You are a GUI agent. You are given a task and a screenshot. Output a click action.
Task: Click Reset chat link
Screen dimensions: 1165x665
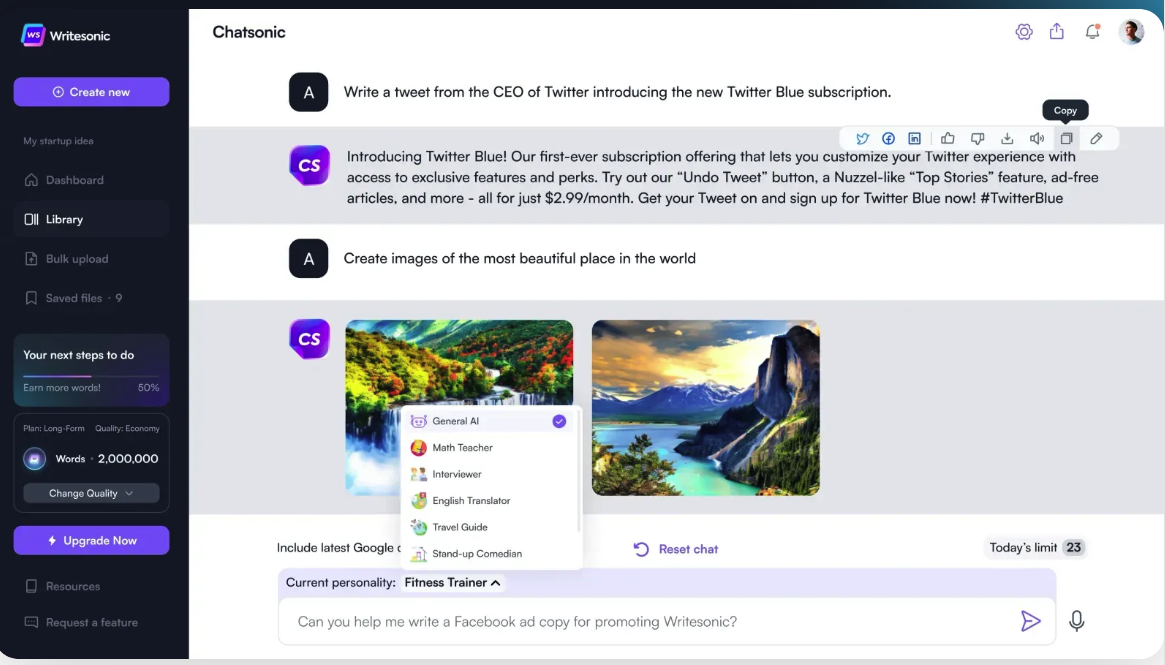(675, 549)
